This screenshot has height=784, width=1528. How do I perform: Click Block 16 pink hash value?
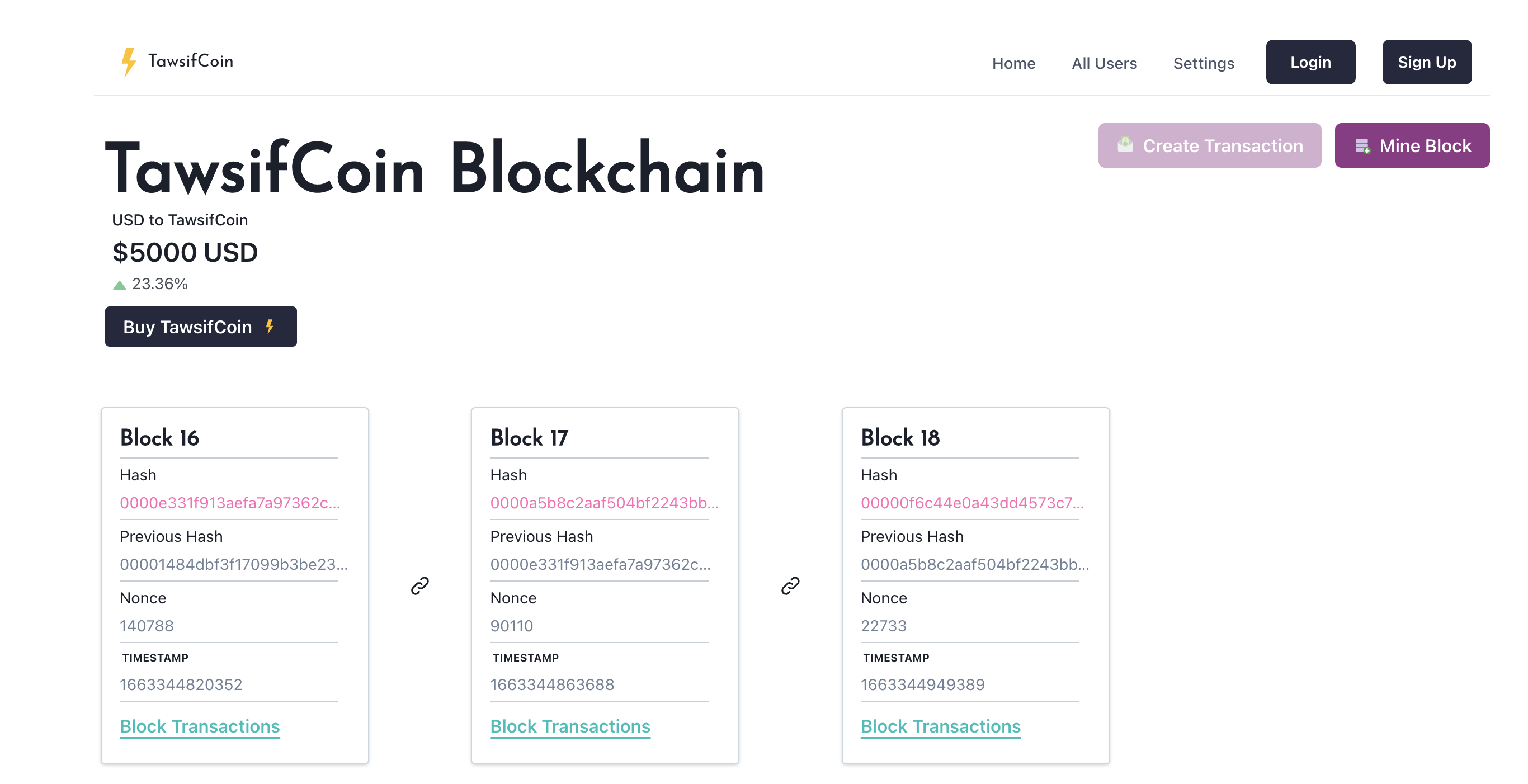(x=229, y=503)
